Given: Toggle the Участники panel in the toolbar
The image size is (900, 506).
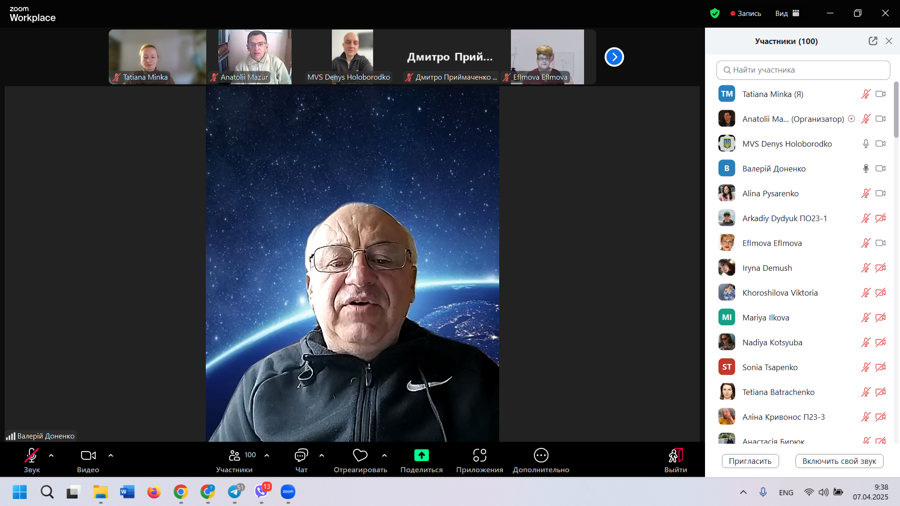Looking at the screenshot, I should coord(234,460).
